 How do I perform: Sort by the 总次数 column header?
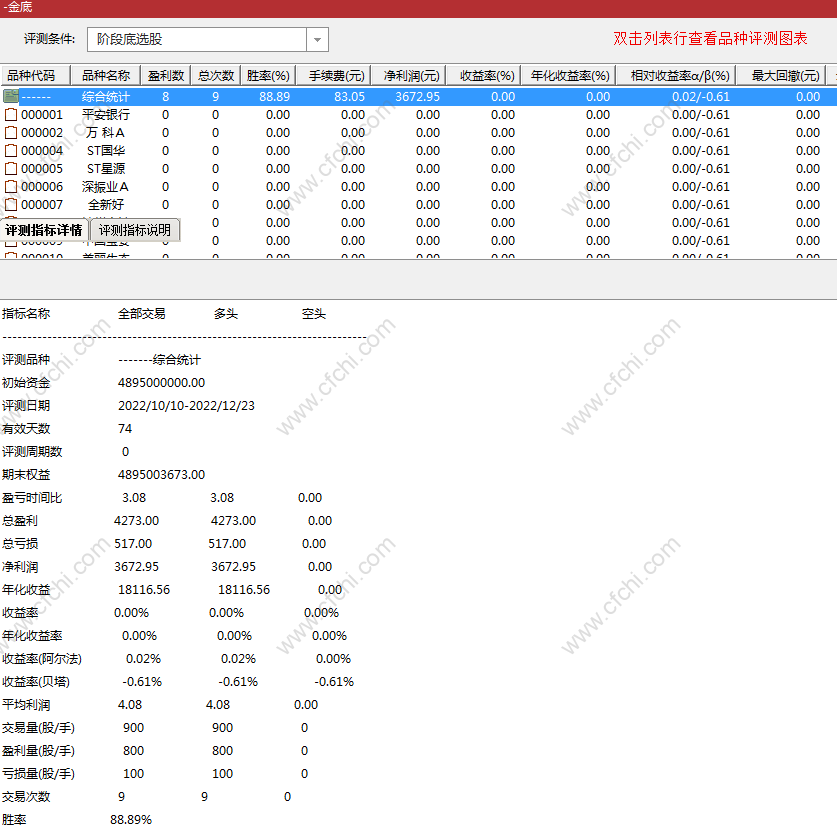(216, 76)
